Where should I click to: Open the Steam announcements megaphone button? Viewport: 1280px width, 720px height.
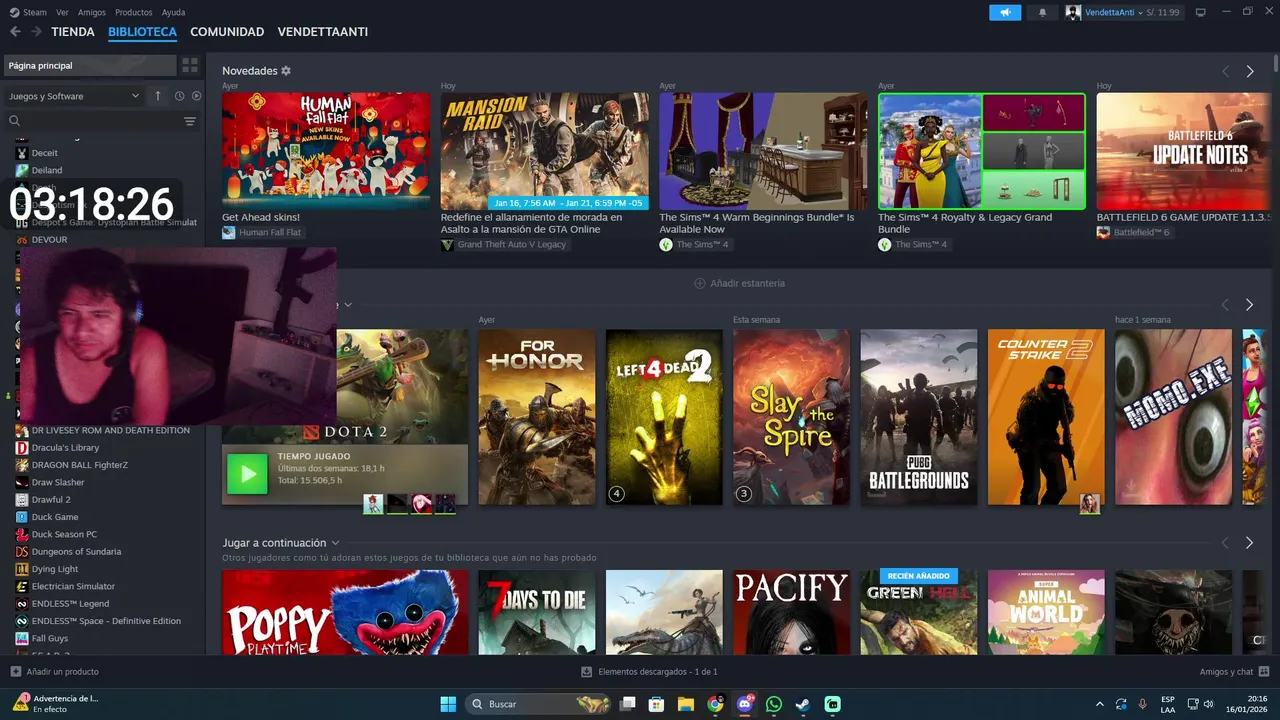[x=1005, y=12]
